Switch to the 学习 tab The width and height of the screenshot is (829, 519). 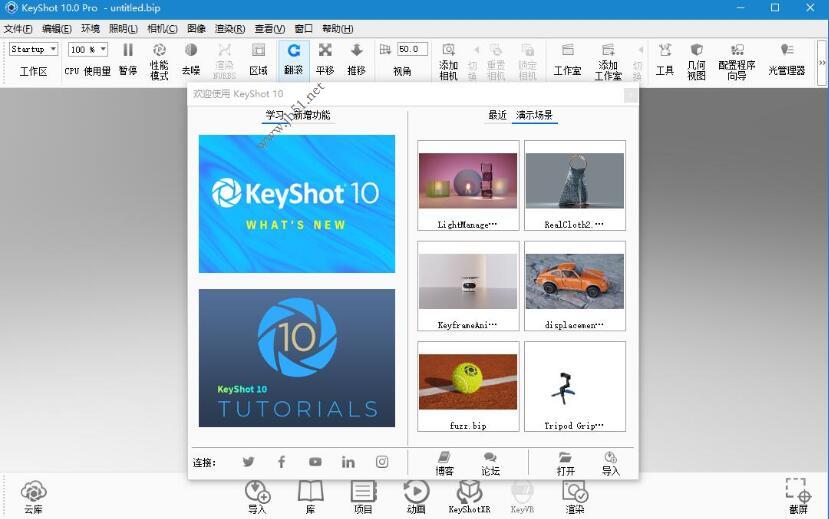[274, 115]
